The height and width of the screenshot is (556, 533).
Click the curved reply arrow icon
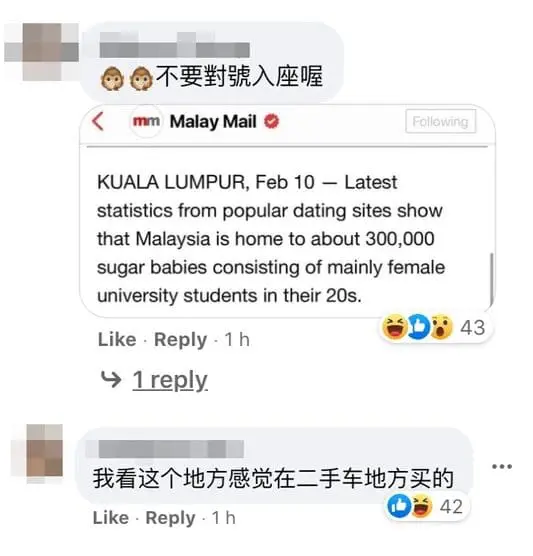coord(111,379)
